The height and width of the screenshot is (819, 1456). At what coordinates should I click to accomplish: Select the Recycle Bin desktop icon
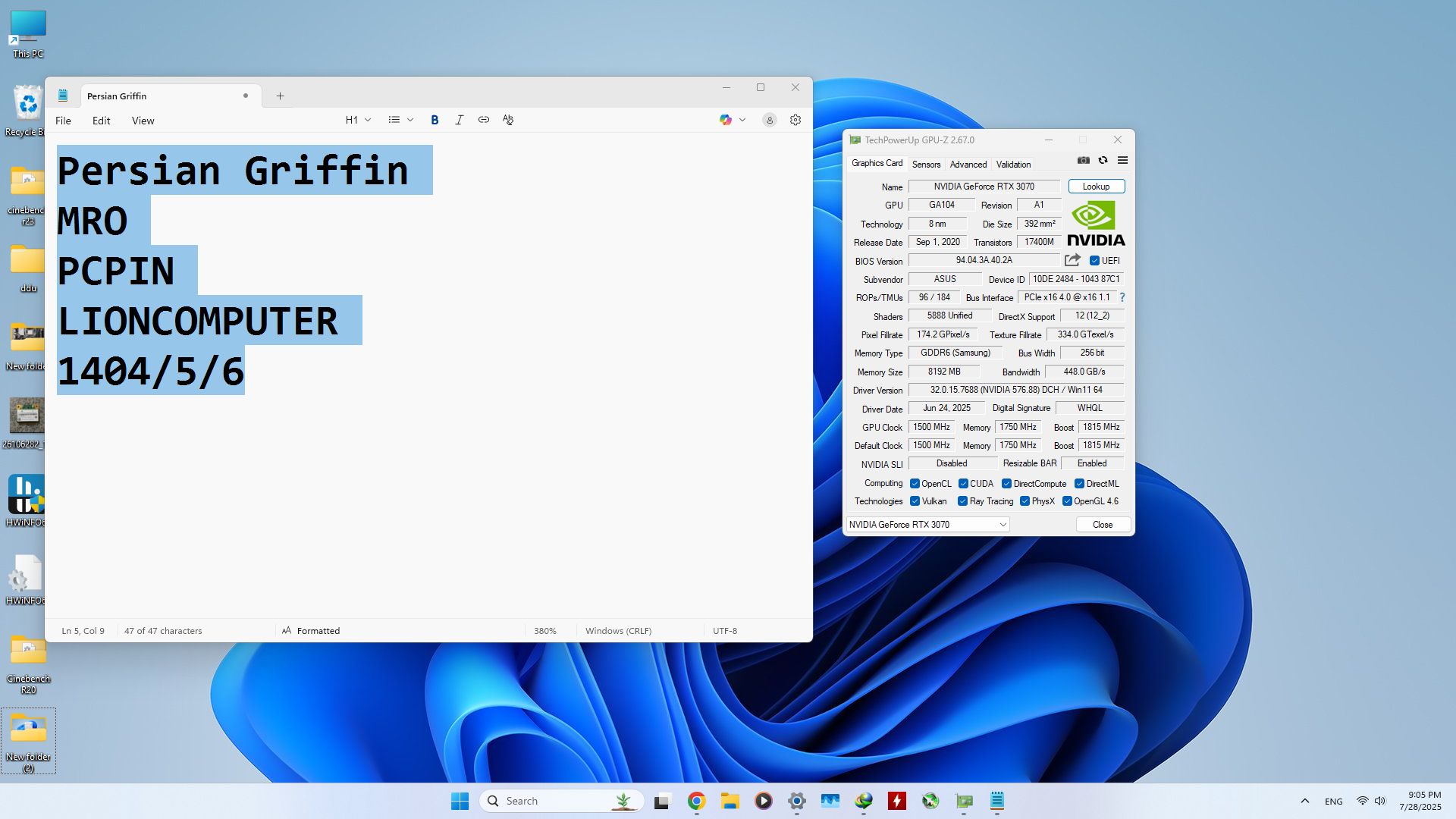pos(28,111)
